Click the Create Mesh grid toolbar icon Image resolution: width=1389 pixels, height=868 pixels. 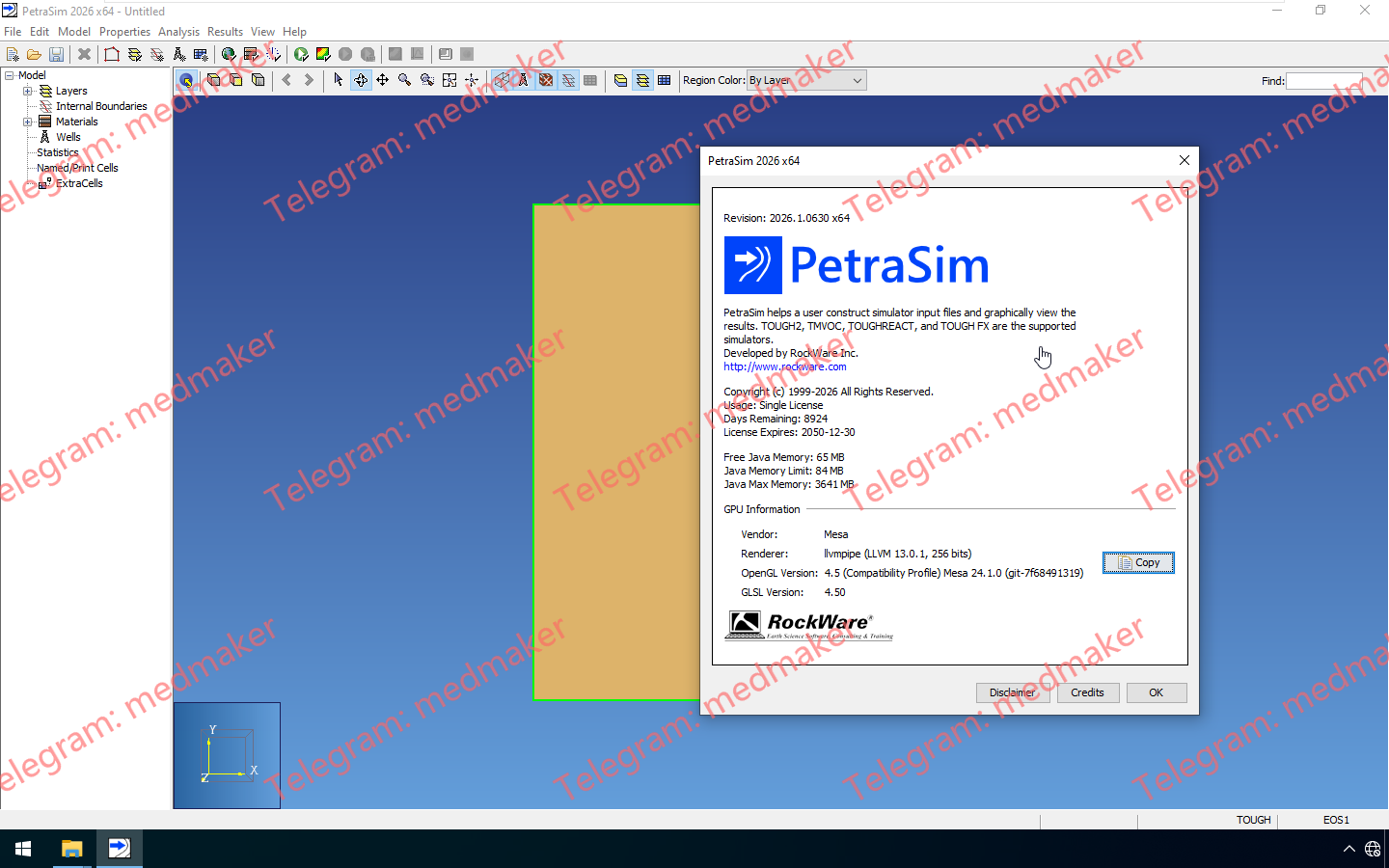(x=201, y=54)
